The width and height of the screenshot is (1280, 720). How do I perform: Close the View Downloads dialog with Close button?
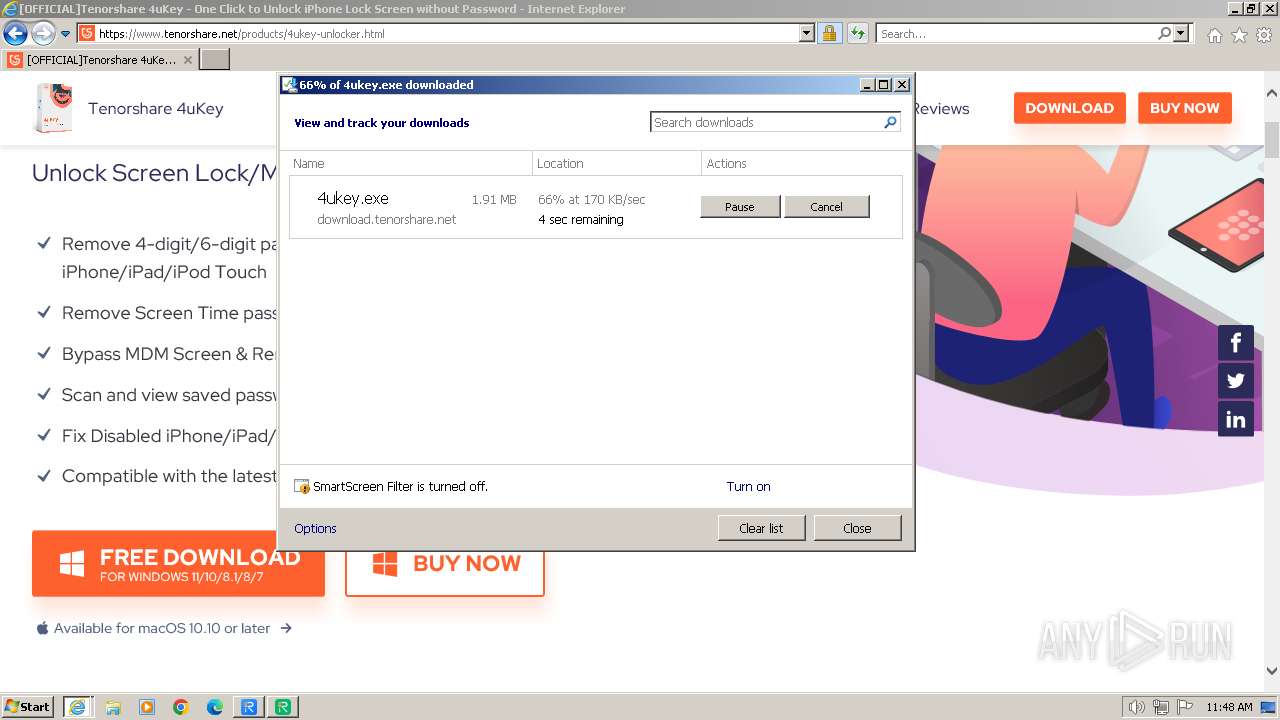(857, 528)
